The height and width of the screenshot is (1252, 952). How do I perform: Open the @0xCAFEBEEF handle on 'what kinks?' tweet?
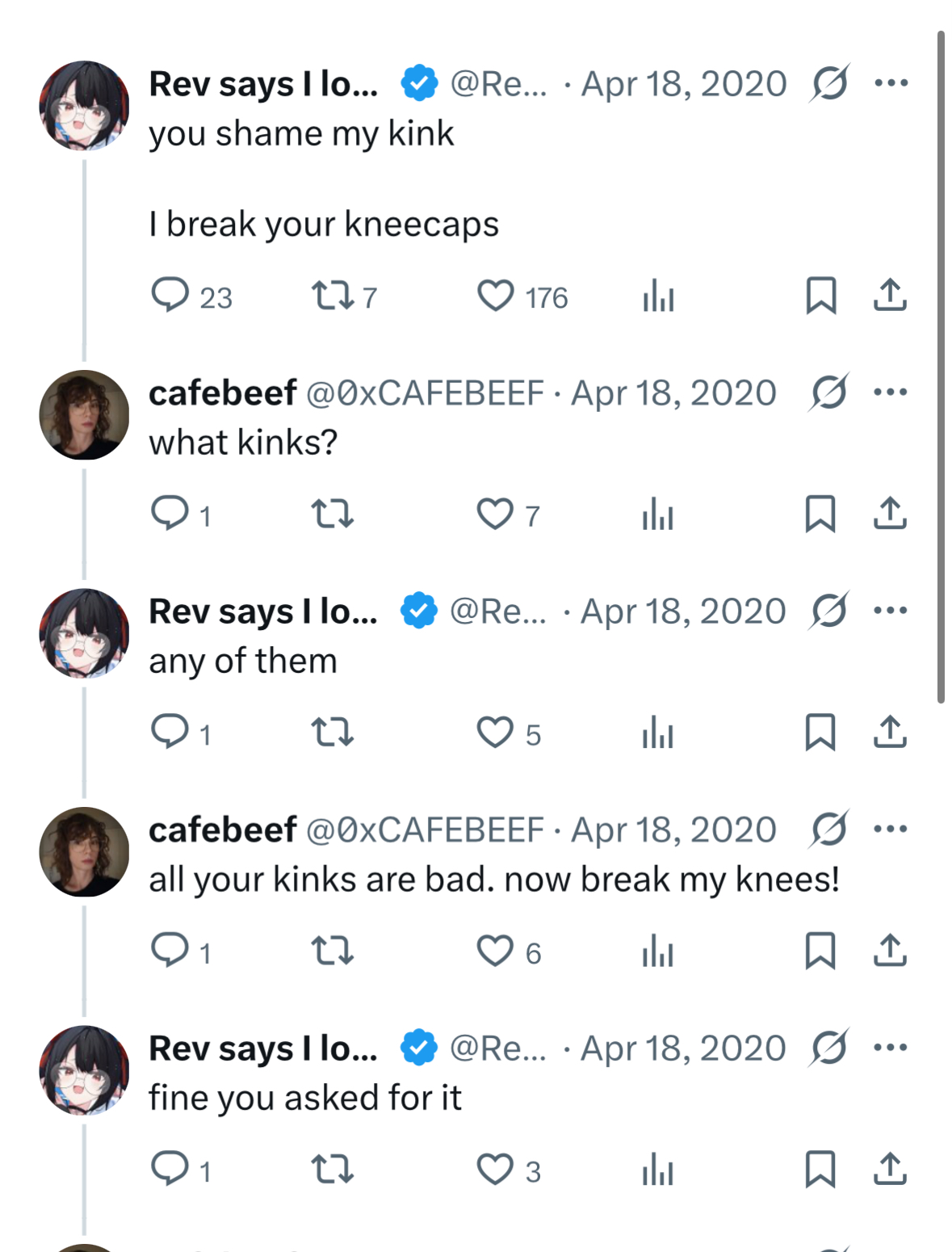426,393
